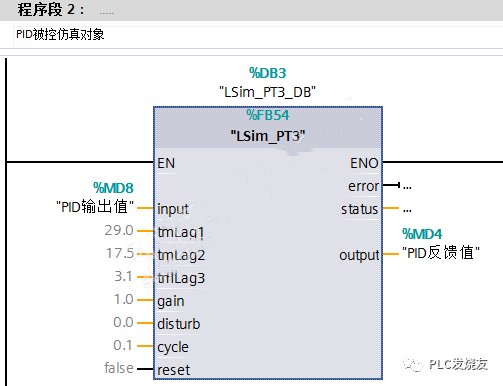The image size is (503, 386).
Task: Click the gain parameter label
Action: point(171,301)
